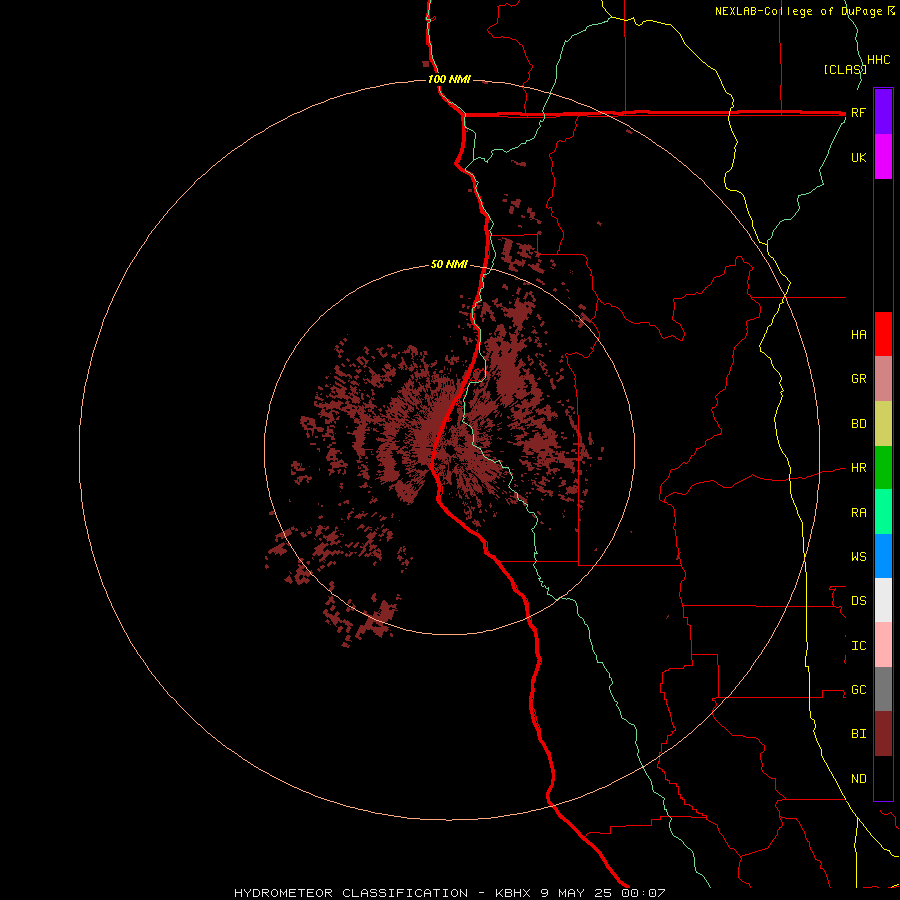Select the BD yellow legend swatch
Image resolution: width=900 pixels, height=900 pixels.
(x=883, y=424)
